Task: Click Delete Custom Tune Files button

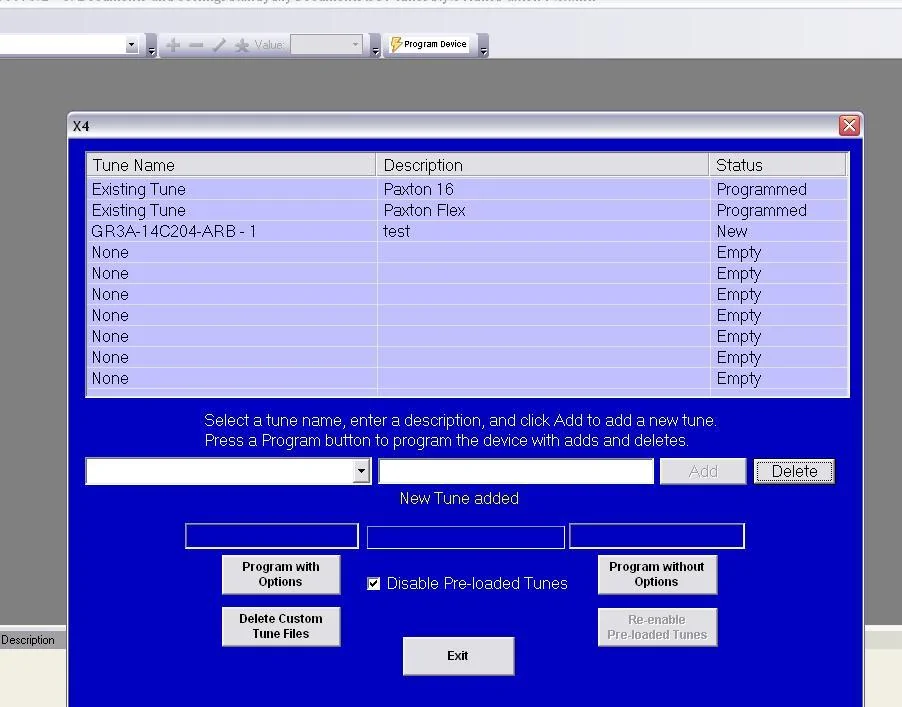Action: click(x=281, y=626)
